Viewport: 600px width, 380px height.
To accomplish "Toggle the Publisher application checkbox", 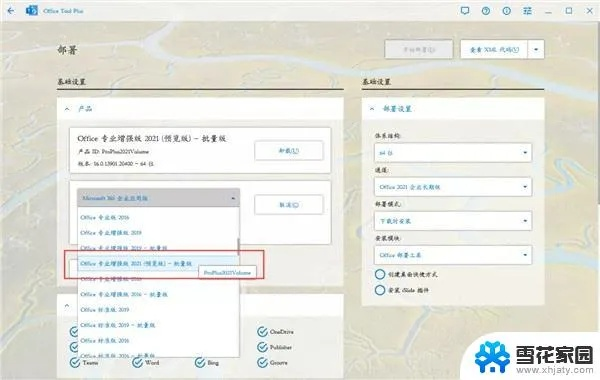I will point(262,347).
